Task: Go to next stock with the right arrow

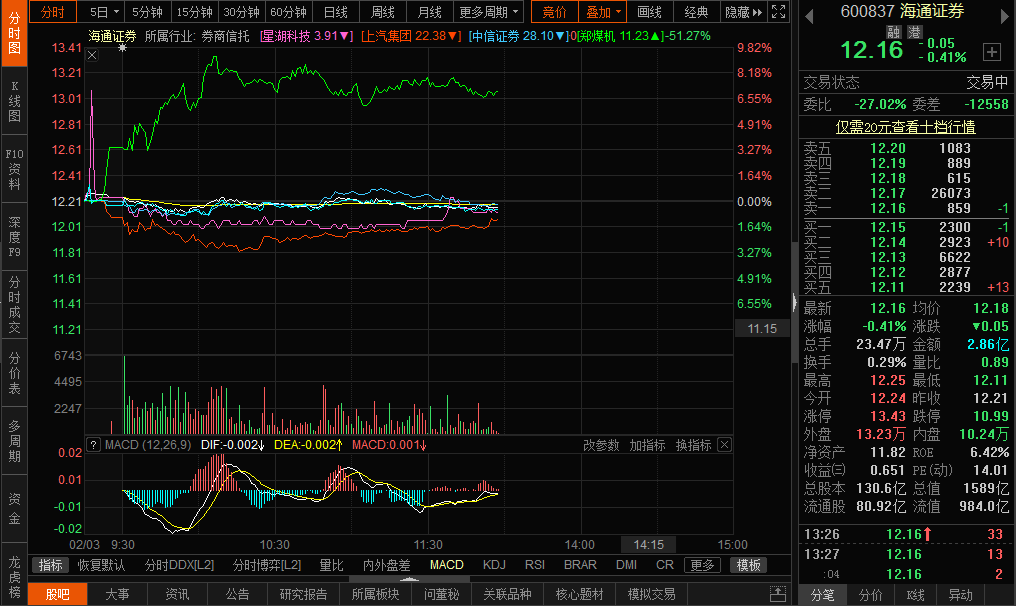Action: [x=1005, y=16]
